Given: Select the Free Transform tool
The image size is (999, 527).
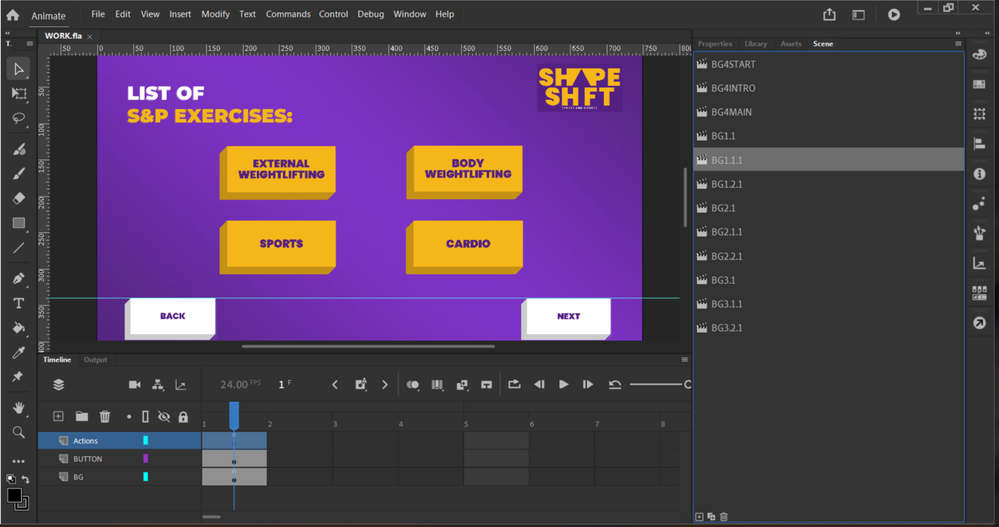Looking at the screenshot, I should (x=18, y=94).
